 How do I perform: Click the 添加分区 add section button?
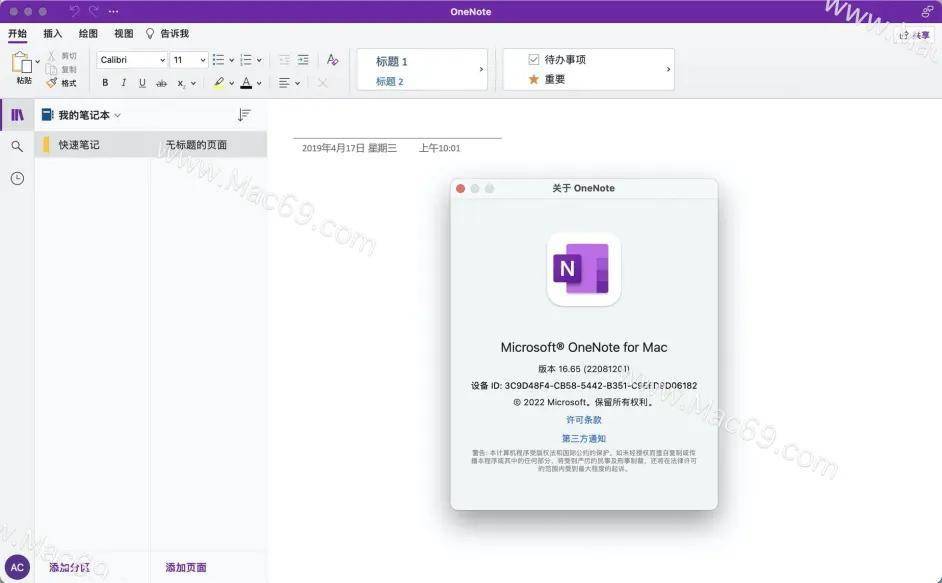click(69, 567)
